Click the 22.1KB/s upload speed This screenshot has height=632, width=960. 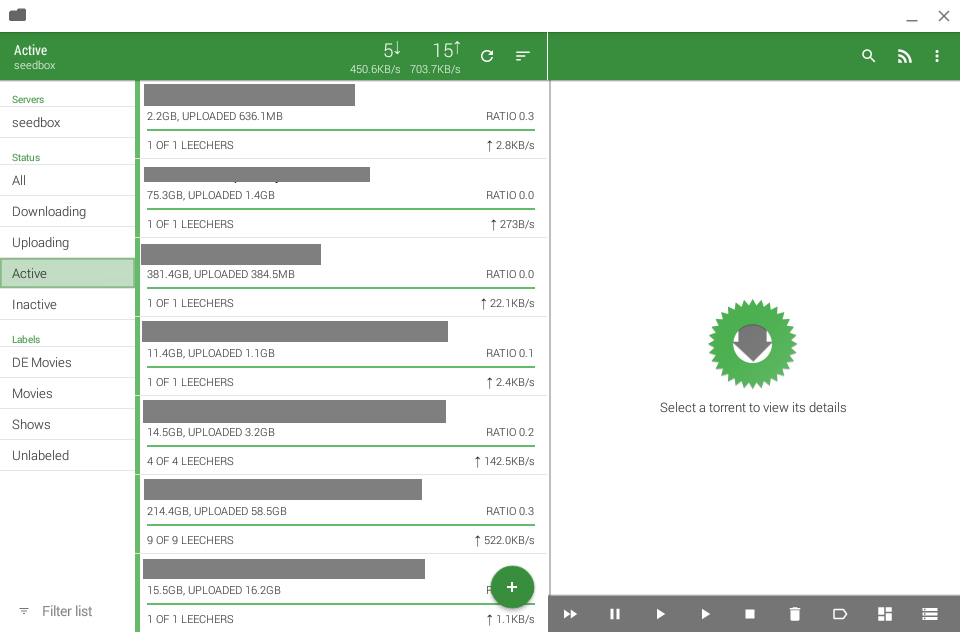coord(508,303)
